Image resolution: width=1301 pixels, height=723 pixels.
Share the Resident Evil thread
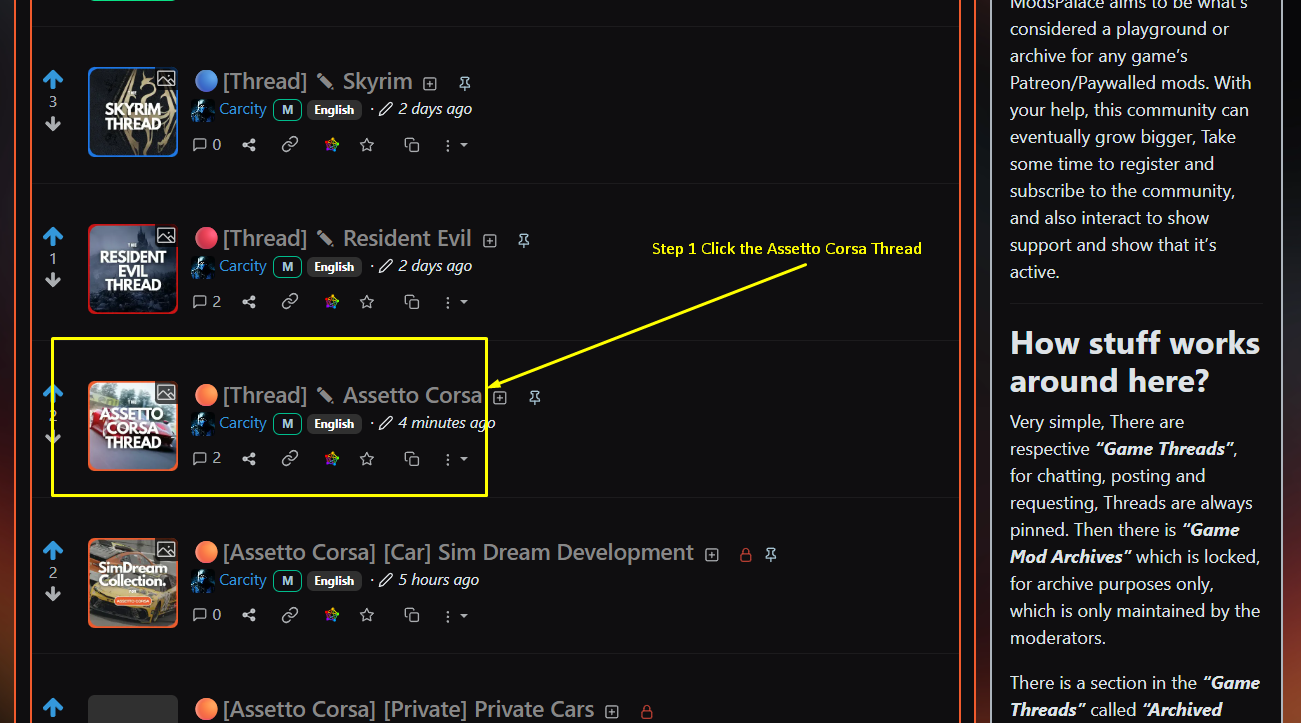pyautogui.click(x=249, y=302)
